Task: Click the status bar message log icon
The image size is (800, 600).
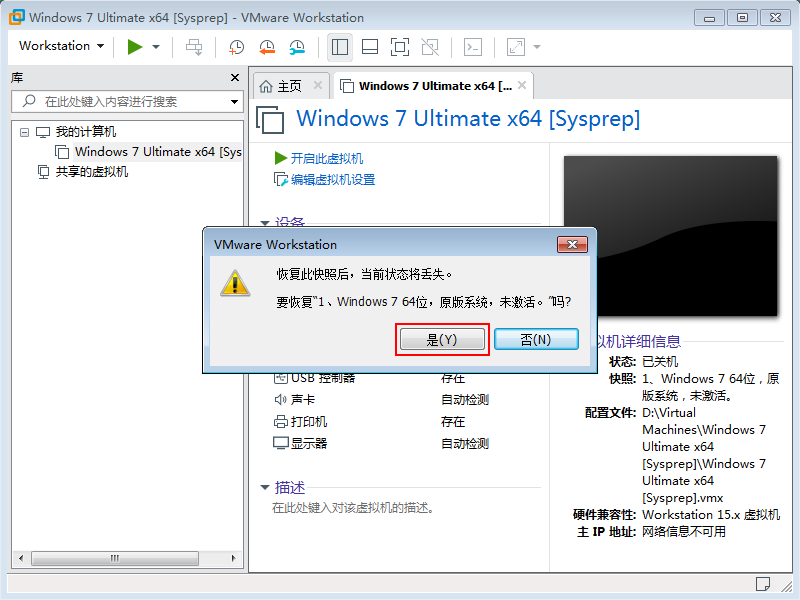Action: pyautogui.click(x=763, y=584)
